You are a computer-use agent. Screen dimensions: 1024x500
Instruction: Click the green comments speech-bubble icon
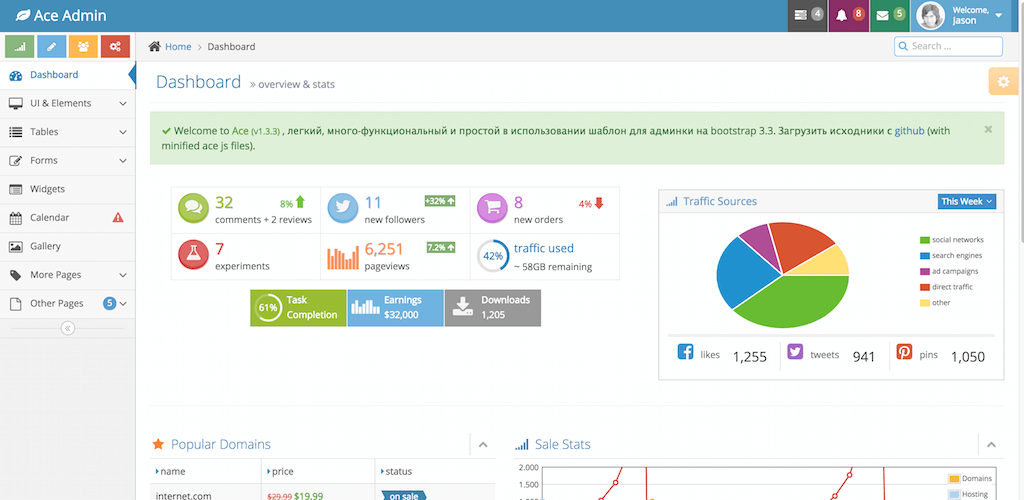pyautogui.click(x=193, y=208)
